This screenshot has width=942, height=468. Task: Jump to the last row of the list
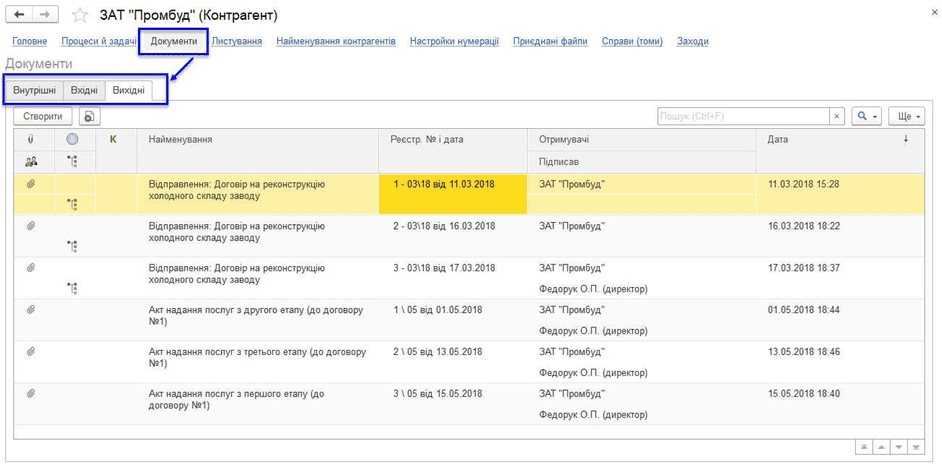click(916, 447)
